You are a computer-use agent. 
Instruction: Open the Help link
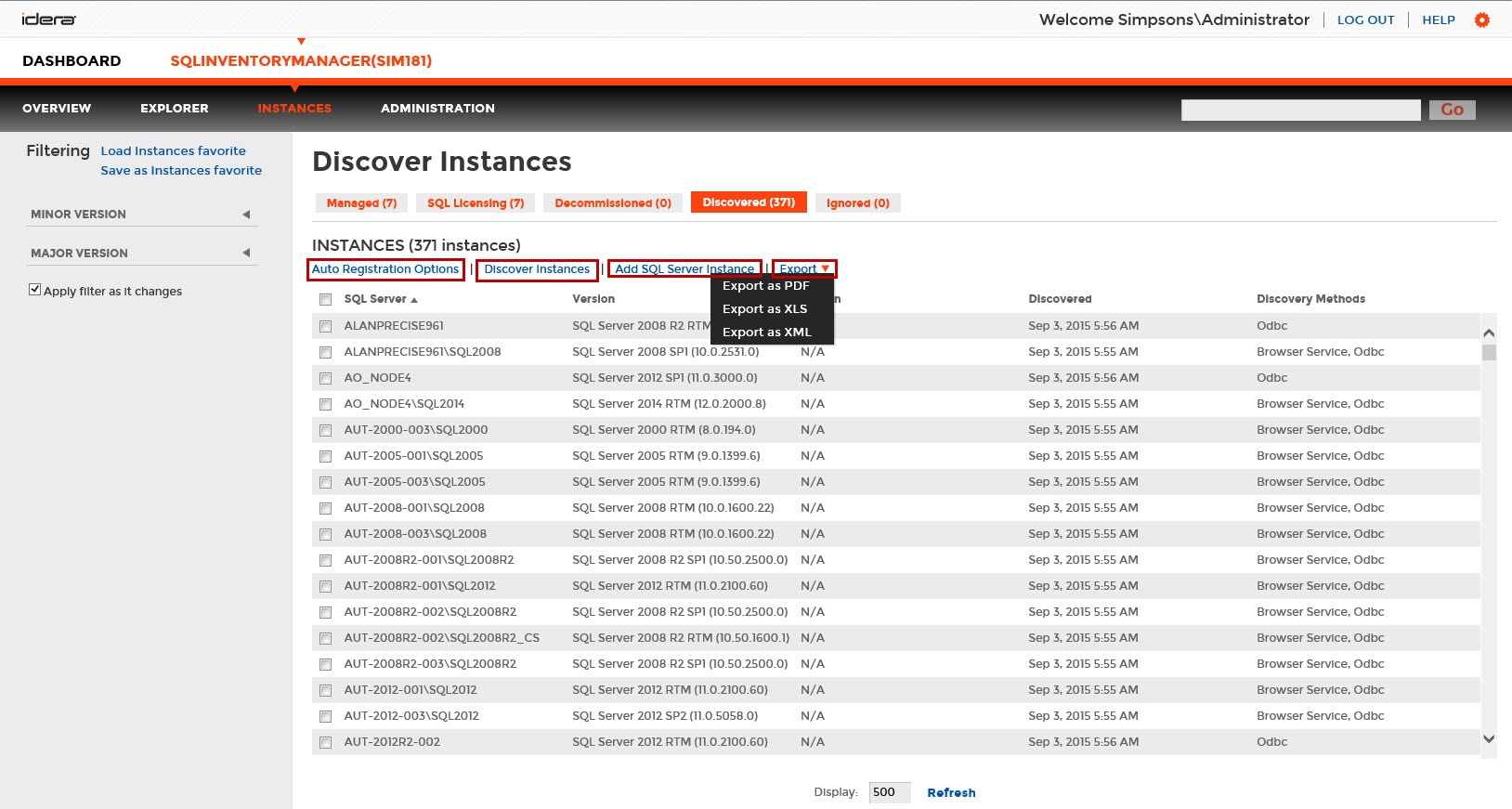click(1439, 20)
